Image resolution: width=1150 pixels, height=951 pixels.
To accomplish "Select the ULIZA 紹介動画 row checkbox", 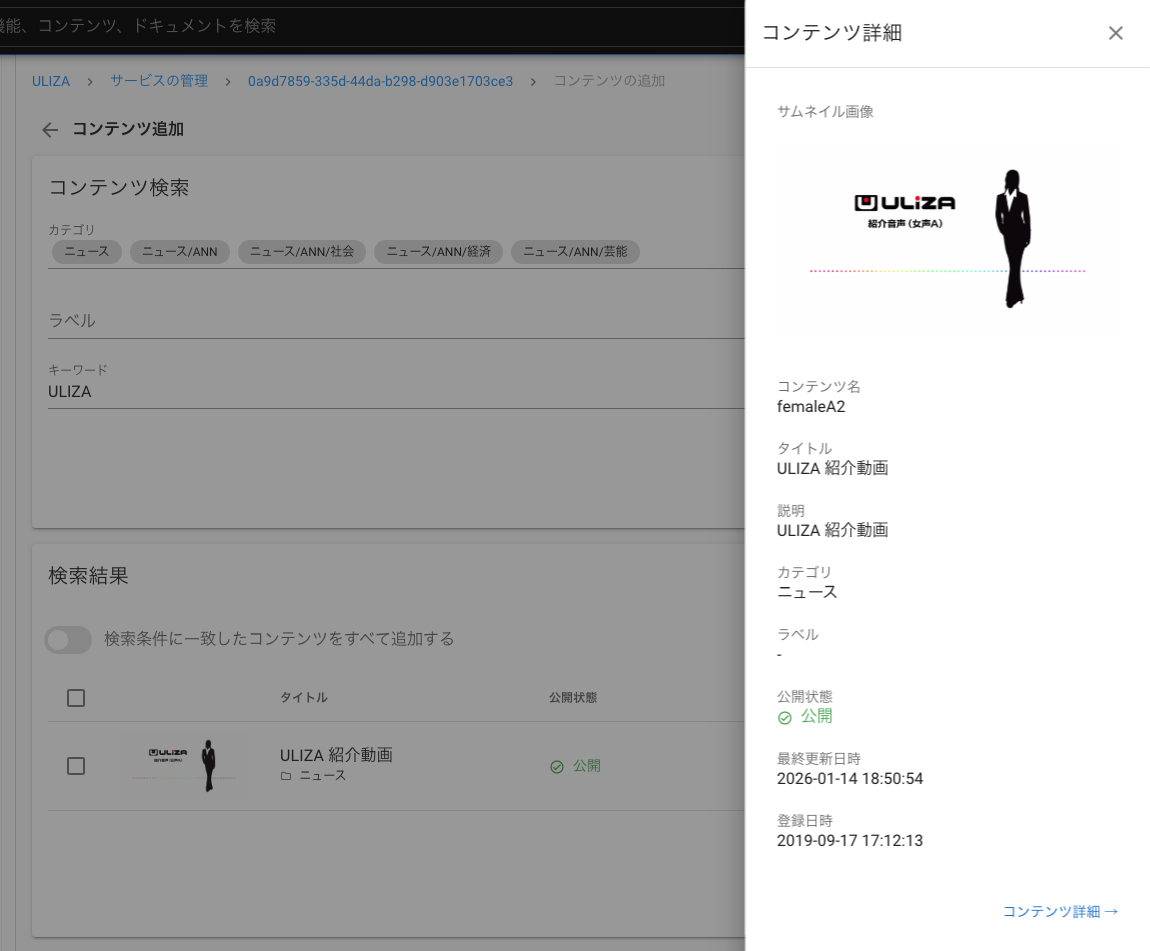I will click(x=76, y=766).
